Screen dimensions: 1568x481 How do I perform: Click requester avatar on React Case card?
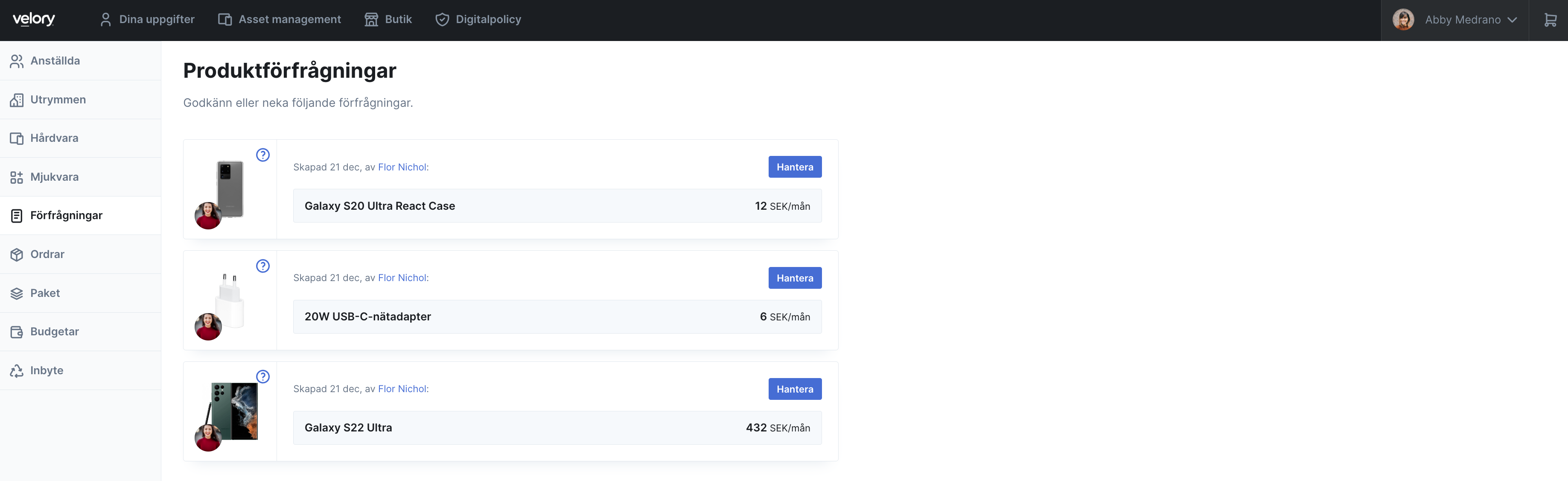207,216
